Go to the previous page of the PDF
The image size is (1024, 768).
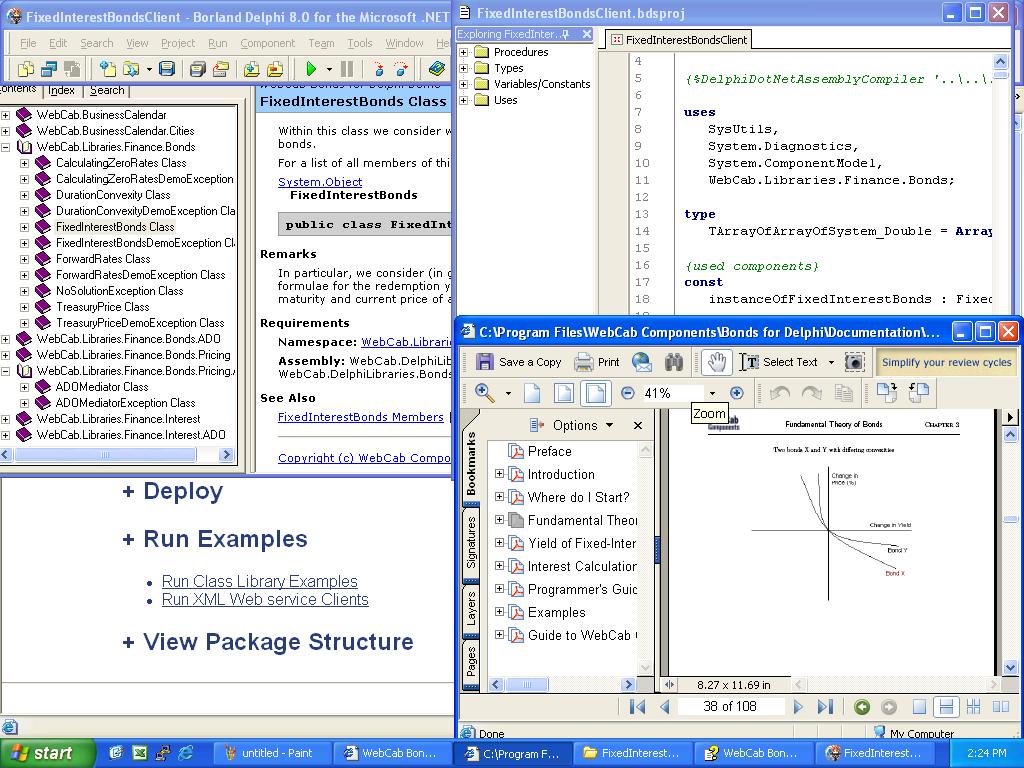[665, 706]
